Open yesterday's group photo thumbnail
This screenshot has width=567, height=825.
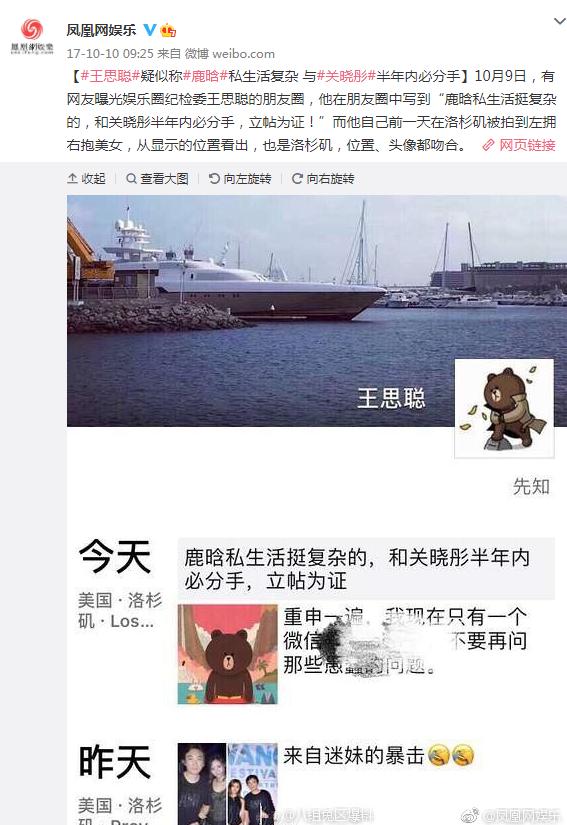click(228, 783)
